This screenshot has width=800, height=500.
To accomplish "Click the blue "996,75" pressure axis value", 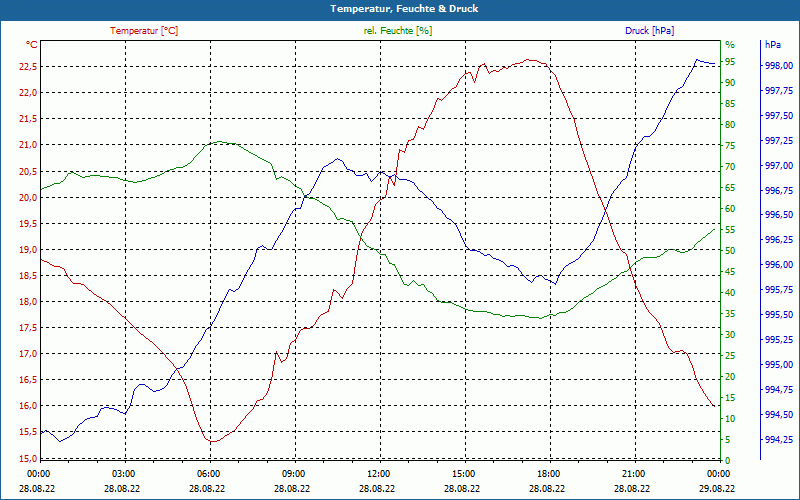I will [779, 191].
